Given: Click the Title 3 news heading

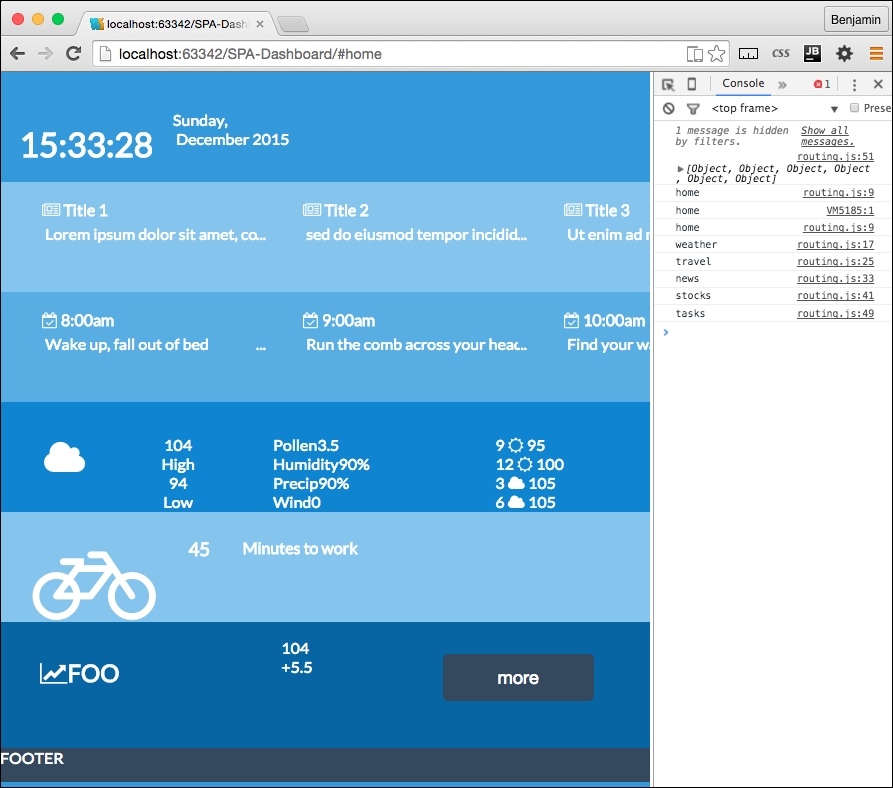Looking at the screenshot, I should tap(608, 211).
